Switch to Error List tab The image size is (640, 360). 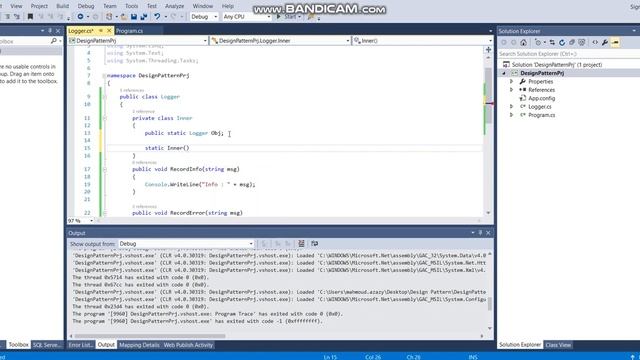[x=80, y=345]
